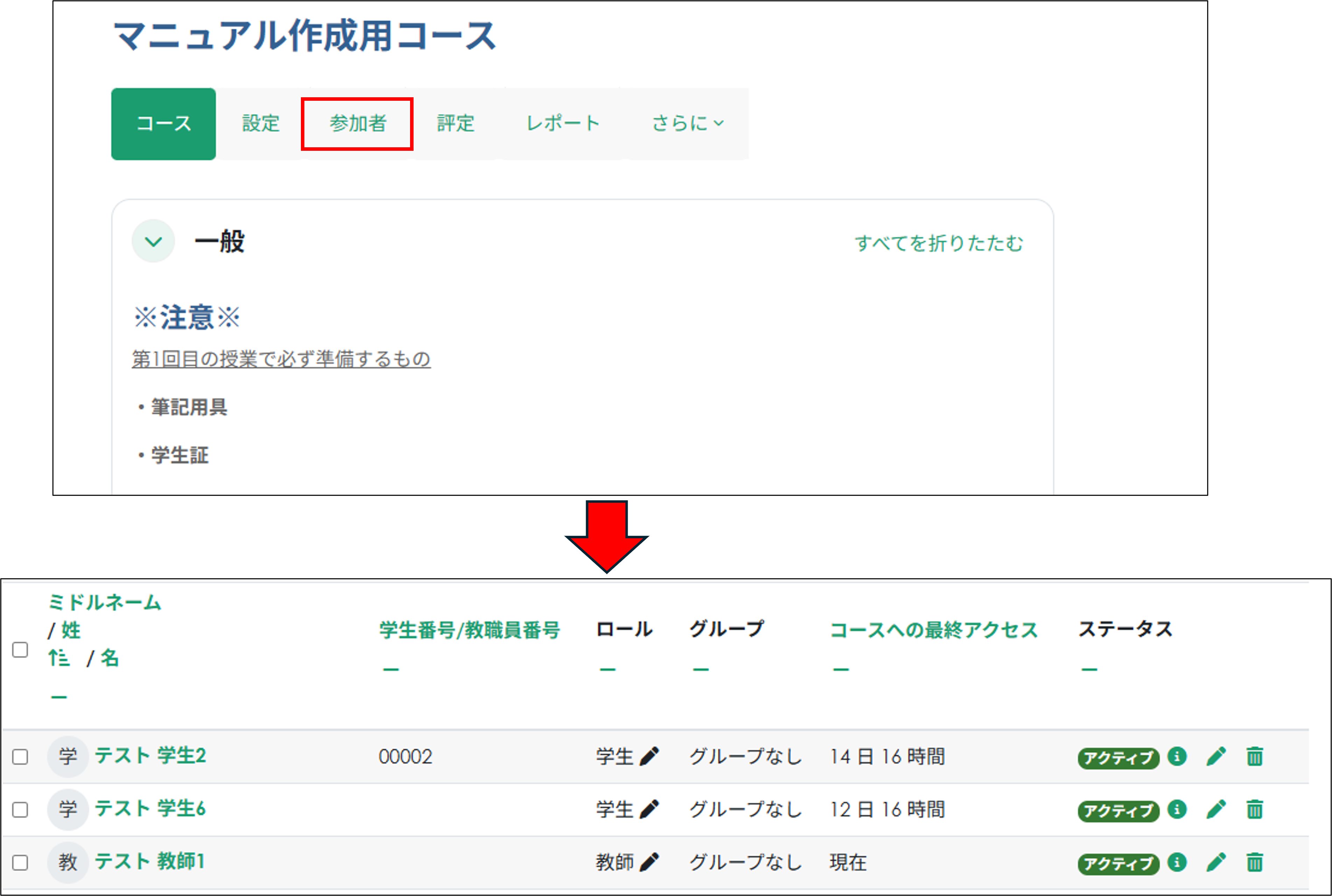This screenshot has height=896, width=1332.
Task: Collapse the 一般 section chevron
Action: 153,242
